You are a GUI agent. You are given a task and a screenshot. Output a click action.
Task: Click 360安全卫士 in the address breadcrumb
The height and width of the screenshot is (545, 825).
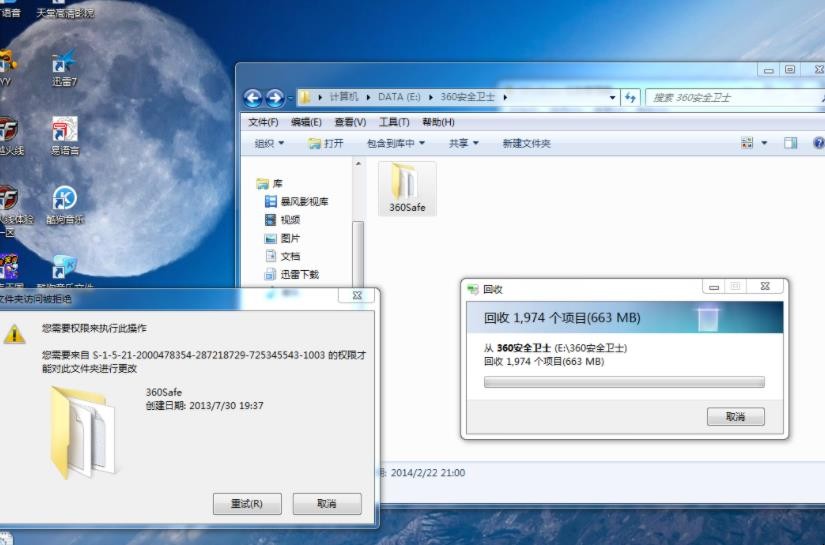[x=467, y=97]
